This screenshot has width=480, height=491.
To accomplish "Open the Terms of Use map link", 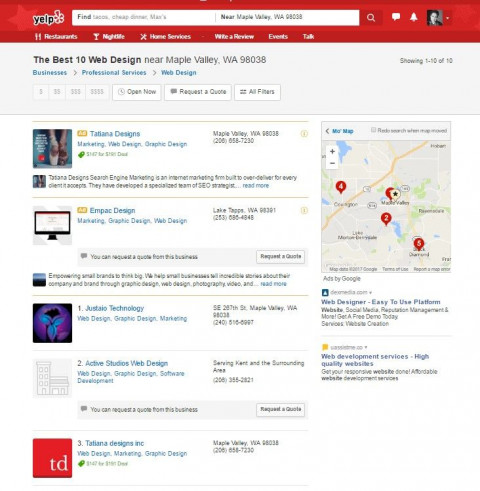I will click(395, 269).
